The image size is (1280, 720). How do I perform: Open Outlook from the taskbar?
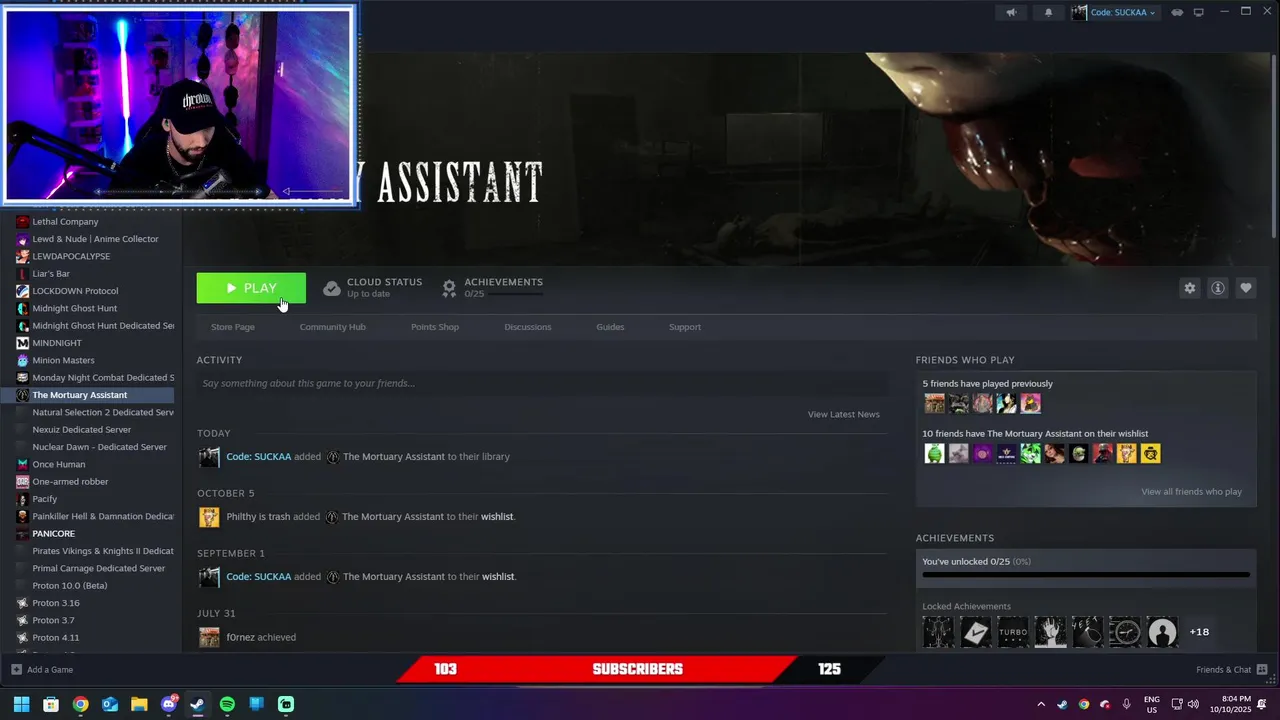tap(110, 704)
